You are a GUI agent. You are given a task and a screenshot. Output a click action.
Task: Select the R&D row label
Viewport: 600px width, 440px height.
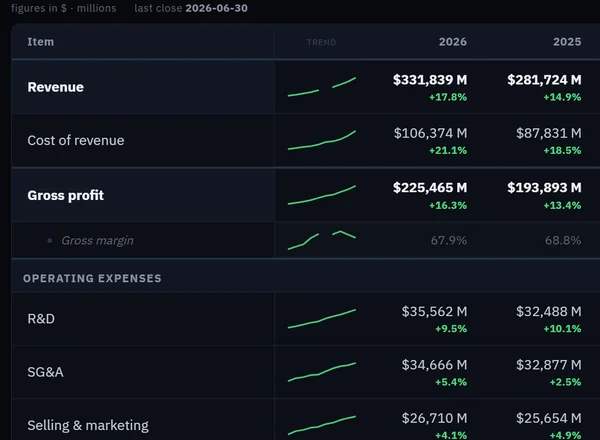point(41,319)
